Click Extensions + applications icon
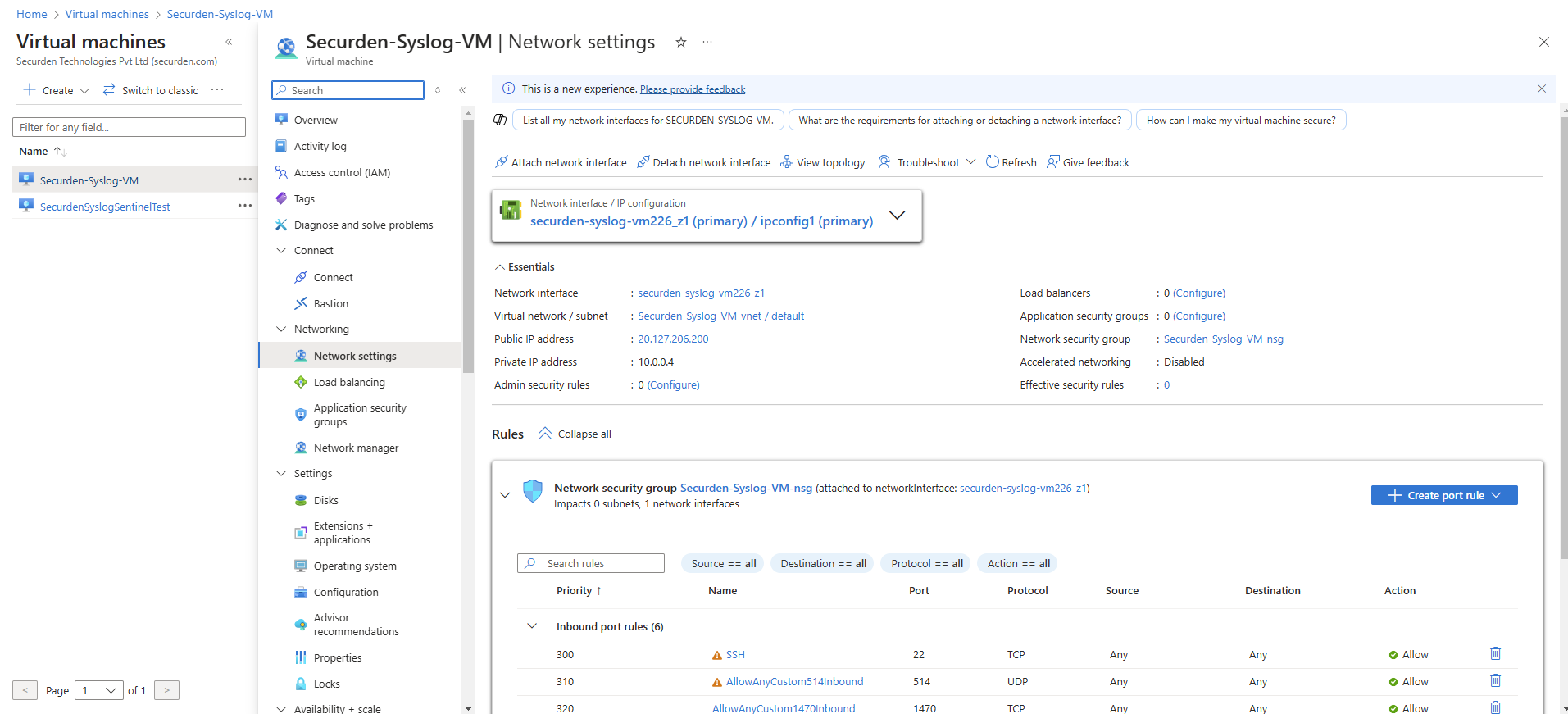Screen dimensions: 1568x714 click(x=301, y=533)
